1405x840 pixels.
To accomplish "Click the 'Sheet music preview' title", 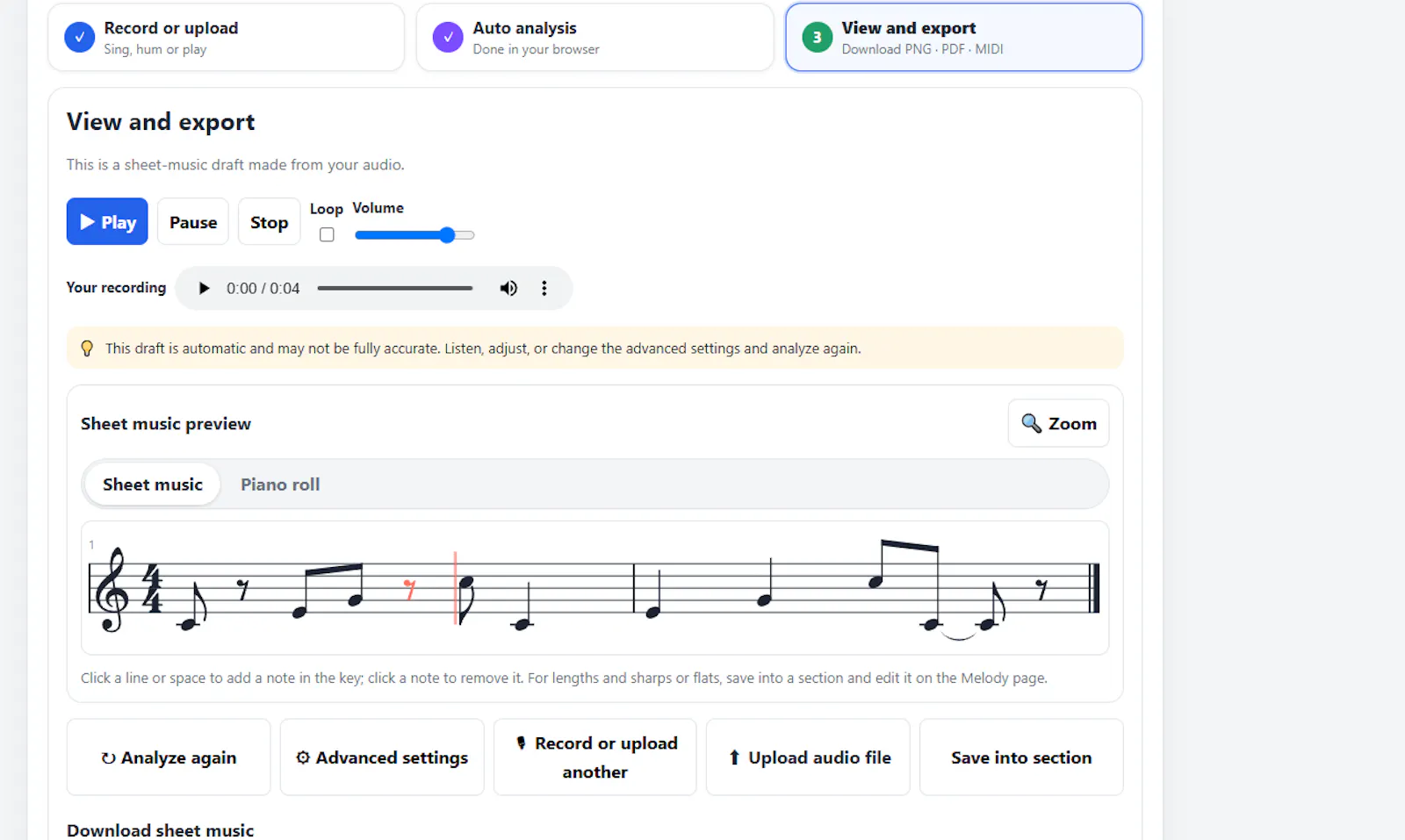I will pos(166,424).
